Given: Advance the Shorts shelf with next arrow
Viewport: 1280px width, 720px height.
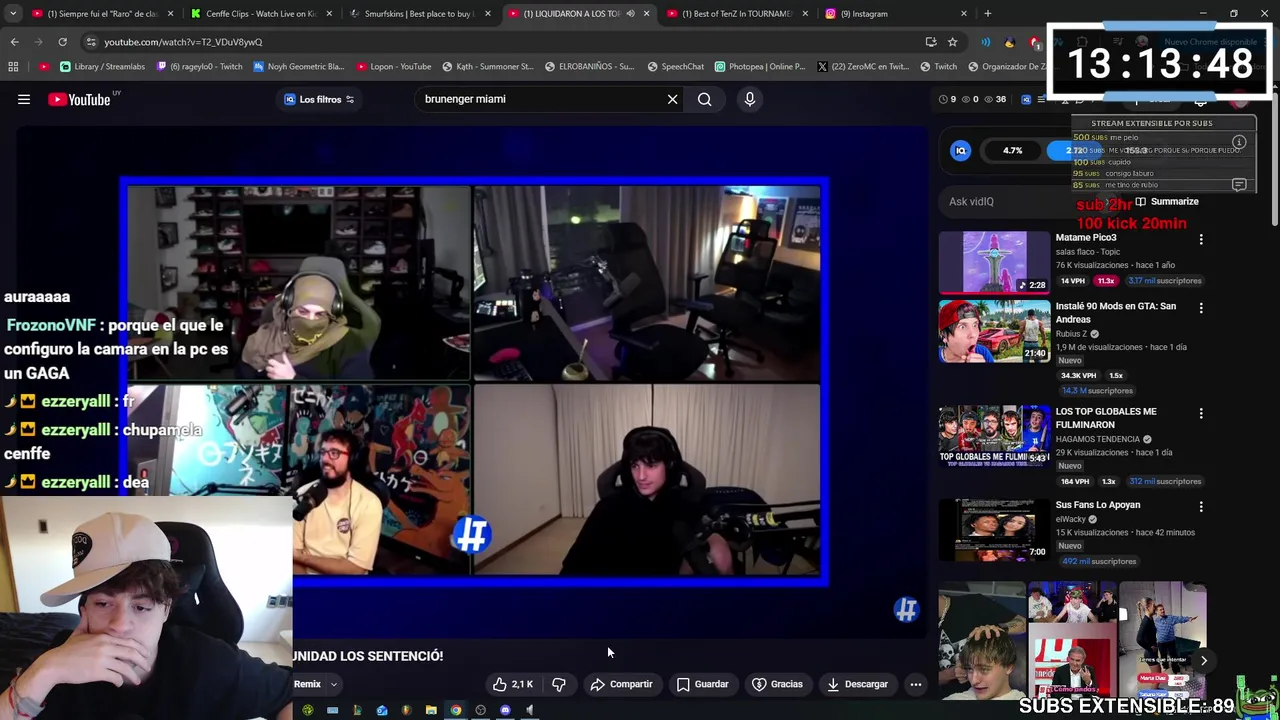Looking at the screenshot, I should pos(1203,660).
